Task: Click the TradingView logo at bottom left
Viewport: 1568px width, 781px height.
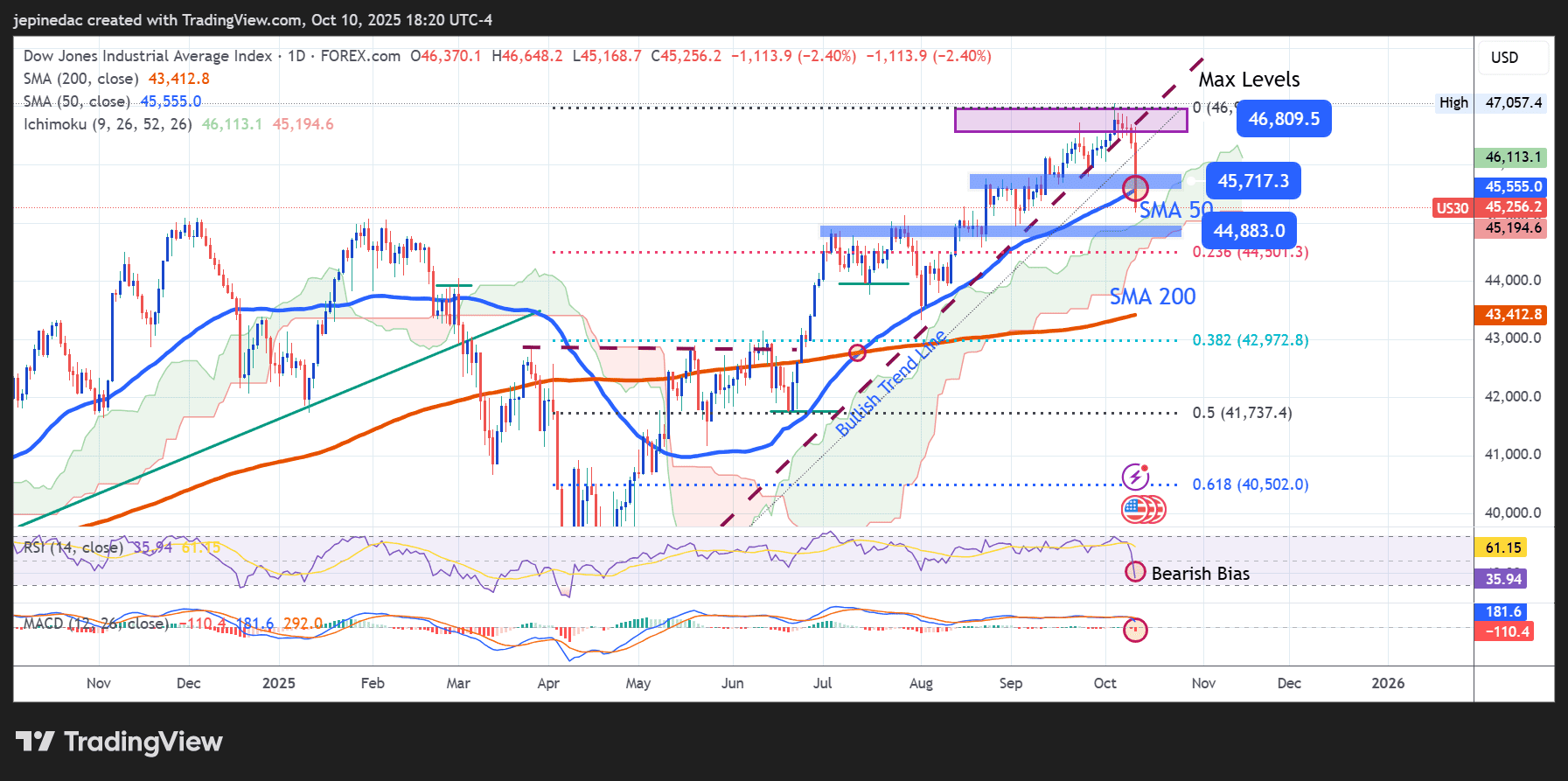Action: point(119,743)
